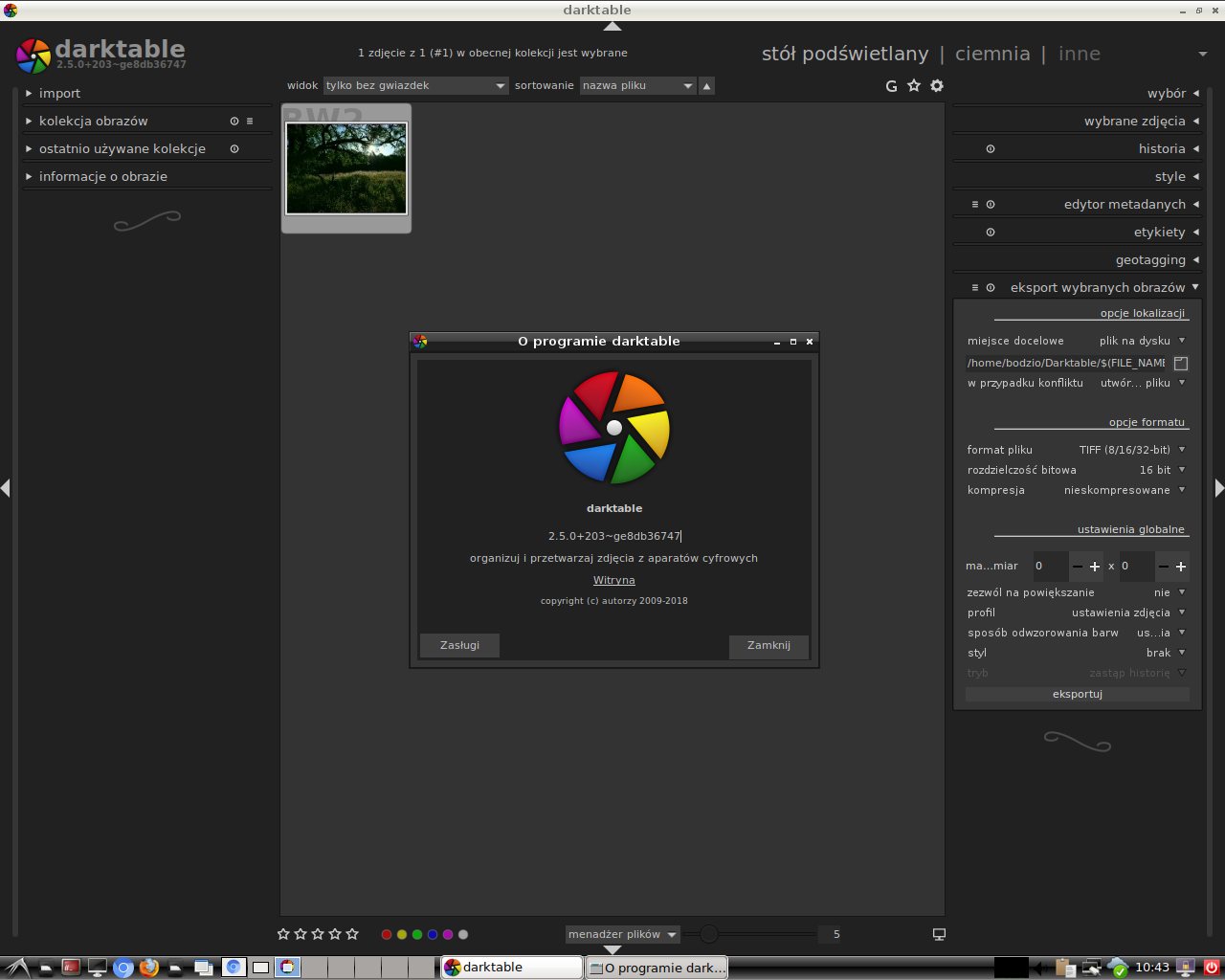Viewport: 1225px width, 980px height.
Task: Toggle the sort order arrow button
Action: tap(706, 86)
